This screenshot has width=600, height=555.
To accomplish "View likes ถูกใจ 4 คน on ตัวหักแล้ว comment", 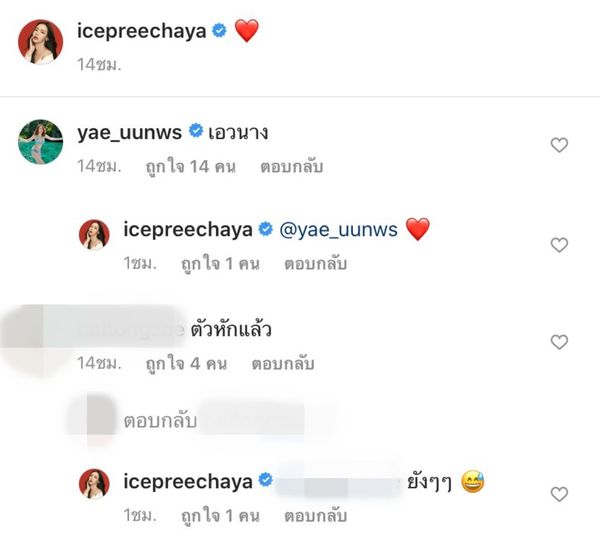I will (x=186, y=364).
